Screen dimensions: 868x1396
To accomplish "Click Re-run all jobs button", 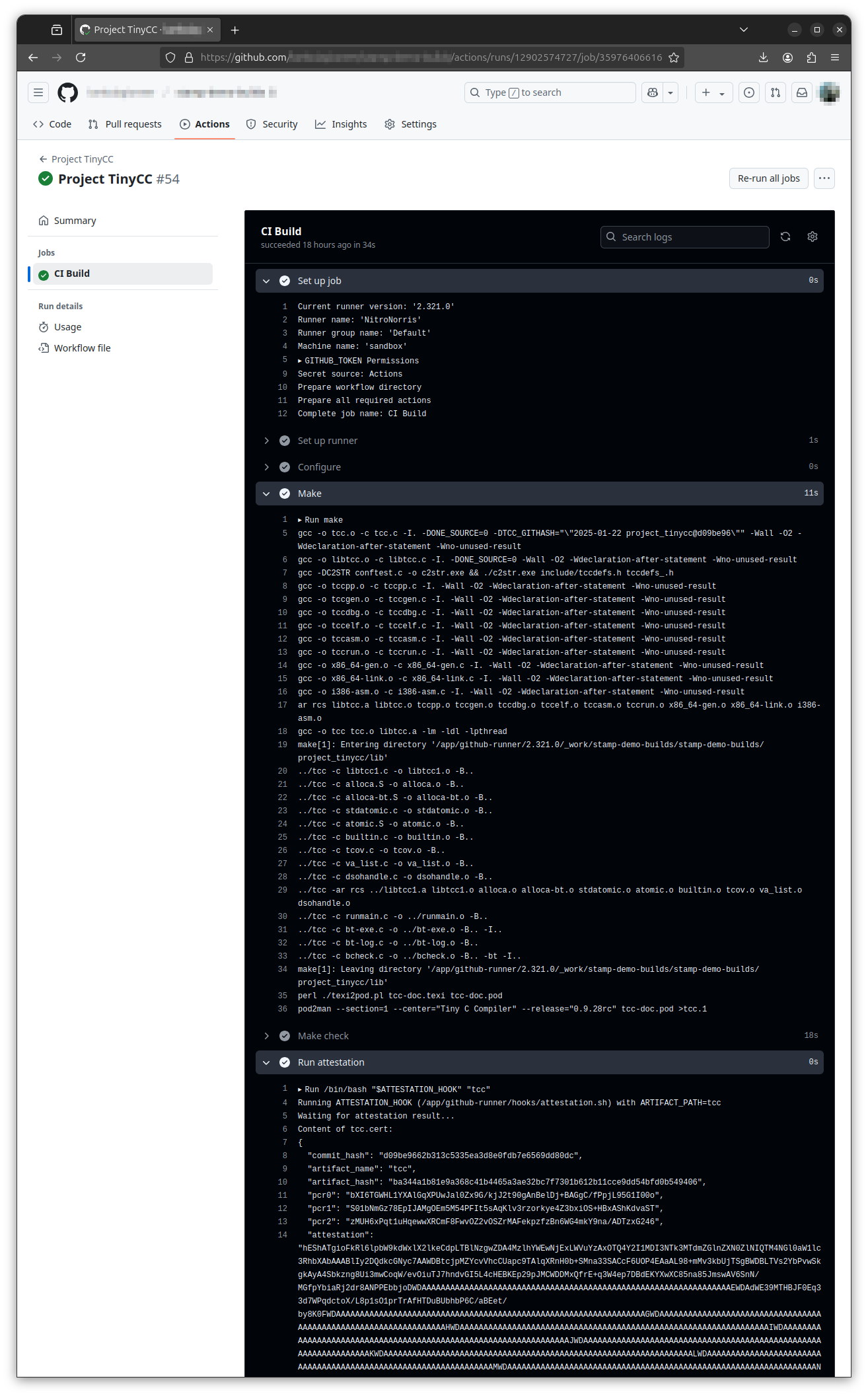I will tap(768, 178).
